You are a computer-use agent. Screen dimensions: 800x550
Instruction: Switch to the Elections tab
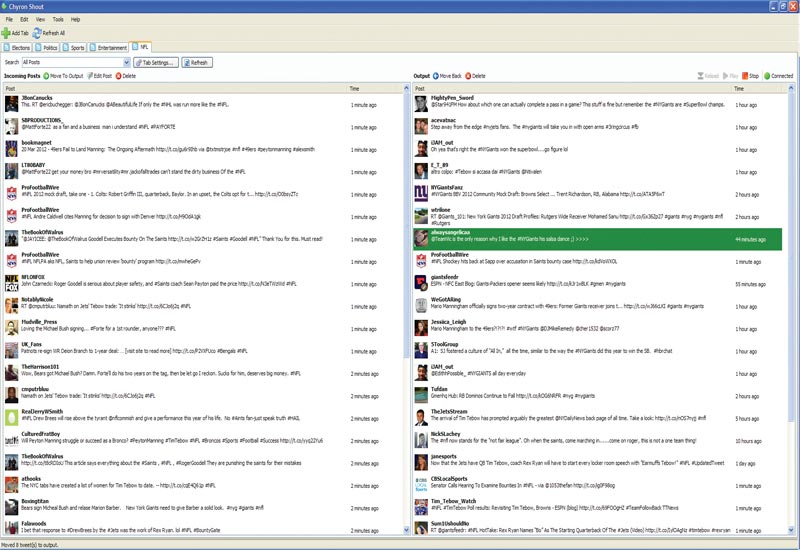click(x=17, y=47)
